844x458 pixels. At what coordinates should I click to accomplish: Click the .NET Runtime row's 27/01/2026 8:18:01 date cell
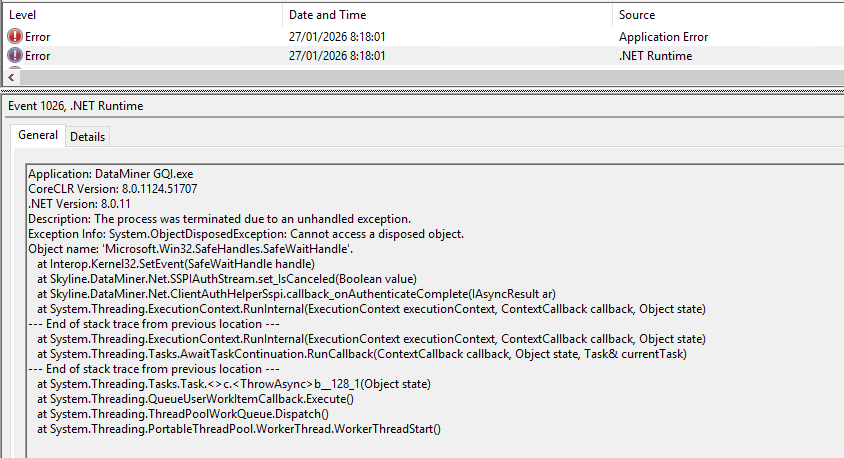337,55
